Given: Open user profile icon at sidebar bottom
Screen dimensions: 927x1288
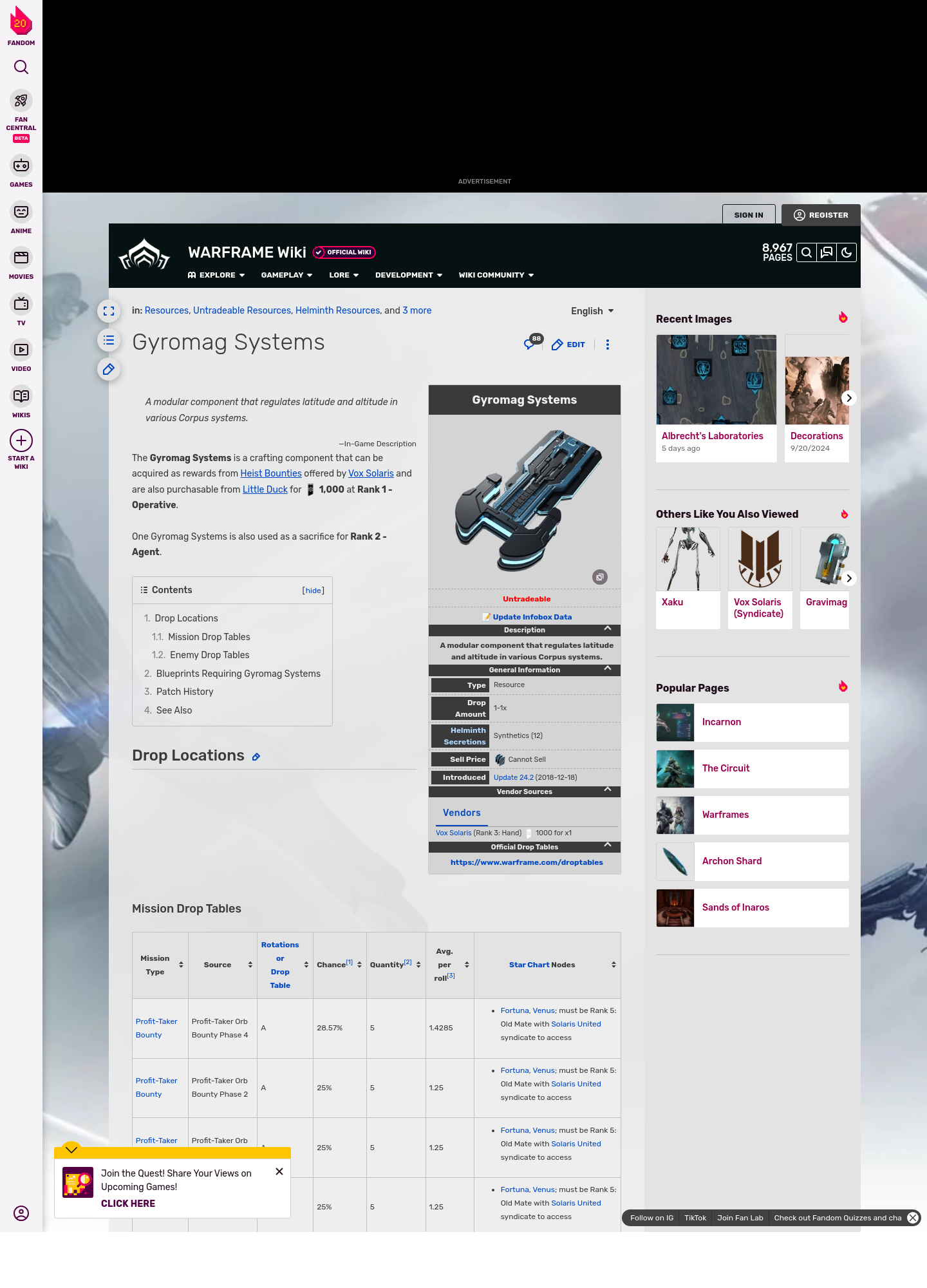Looking at the screenshot, I should (x=21, y=1213).
